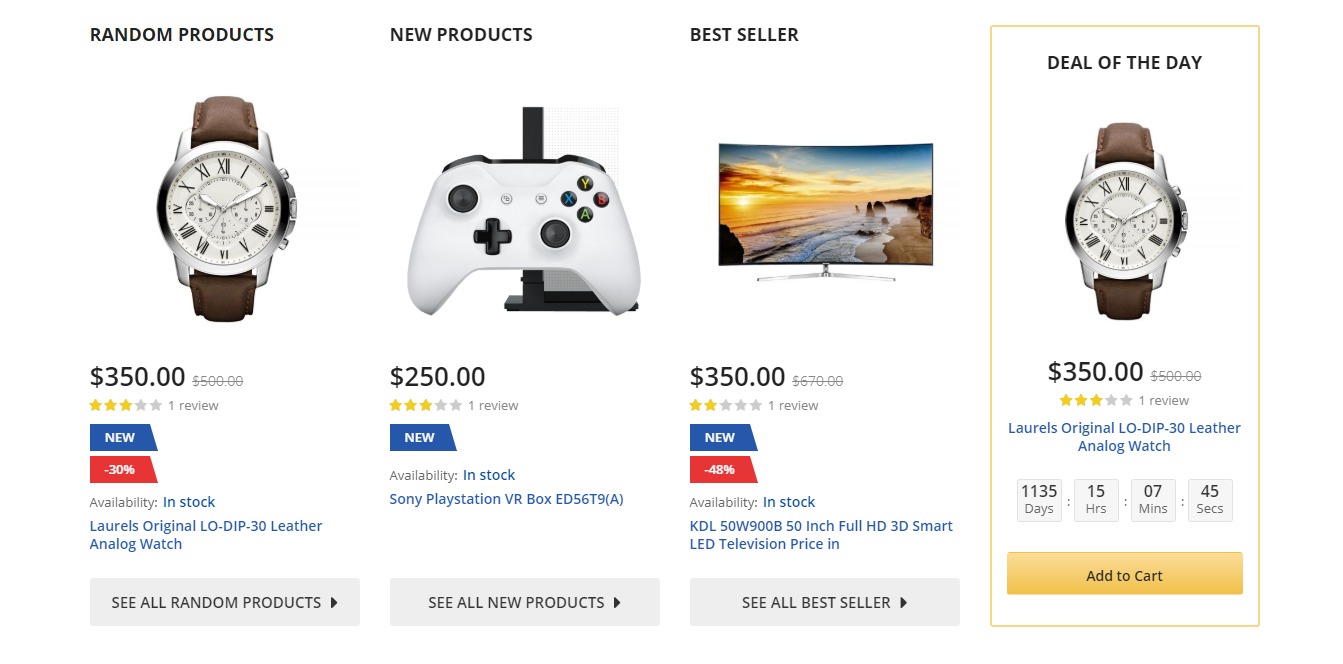Click the watch image under Random Products
The width and height of the screenshot is (1343, 664).
point(224,208)
